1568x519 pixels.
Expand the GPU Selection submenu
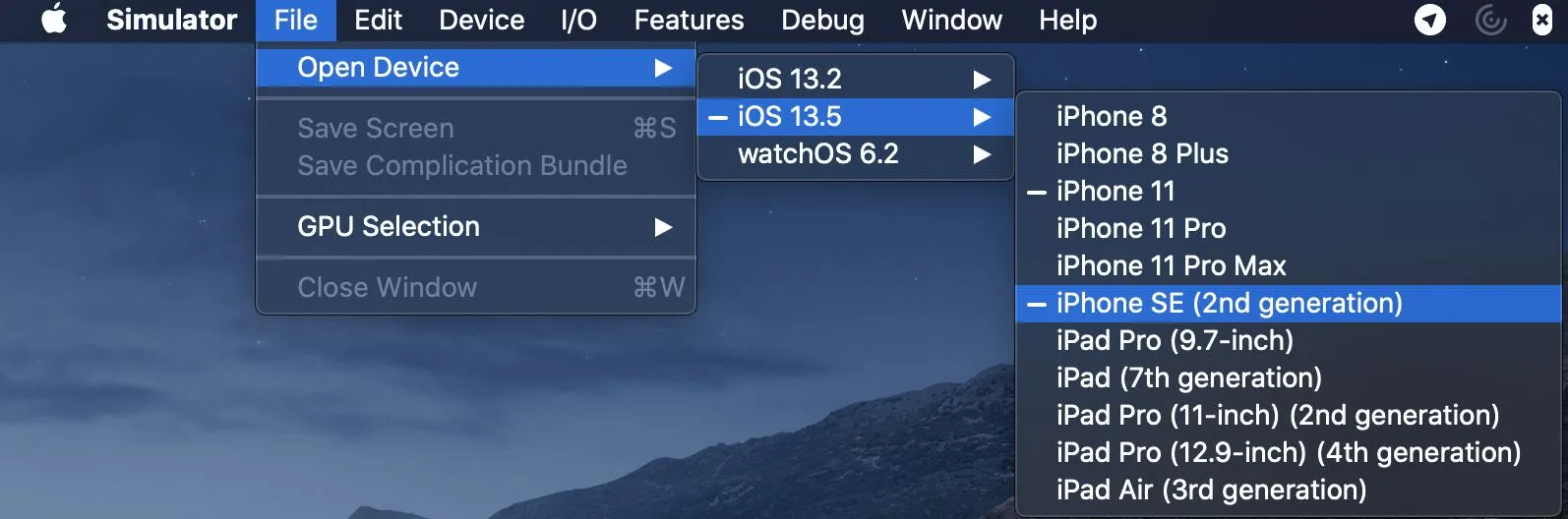(476, 227)
